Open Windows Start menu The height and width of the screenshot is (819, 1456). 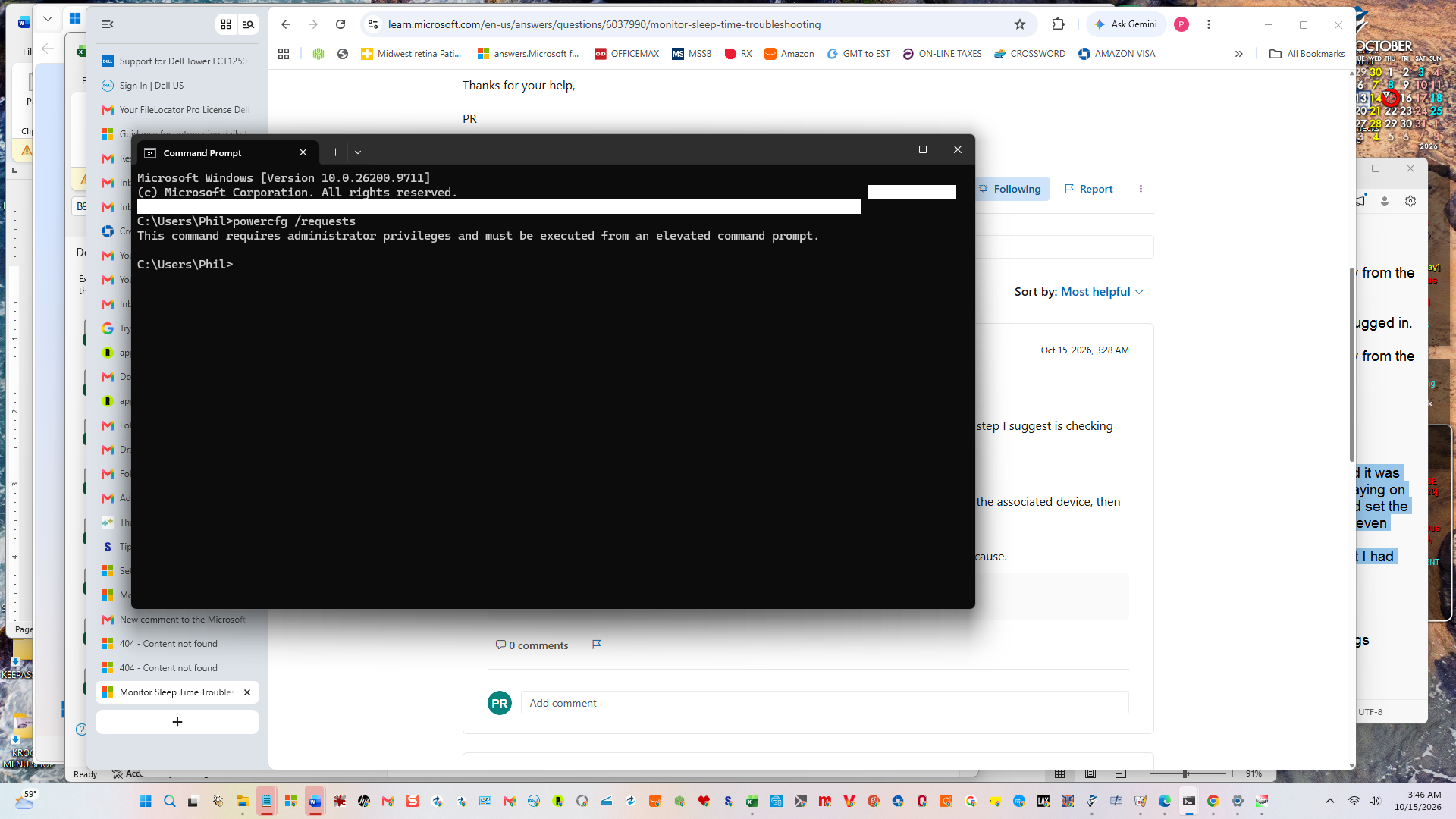(146, 801)
